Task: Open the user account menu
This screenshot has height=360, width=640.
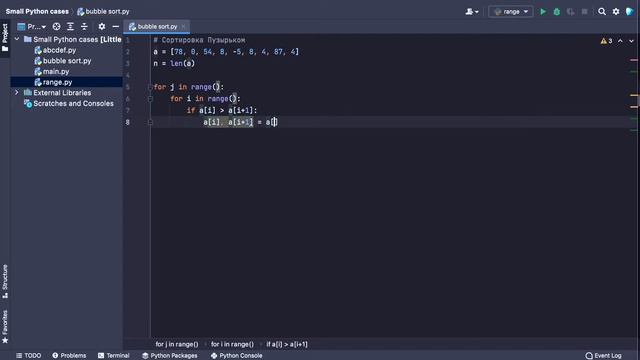Action: pyautogui.click(x=472, y=12)
